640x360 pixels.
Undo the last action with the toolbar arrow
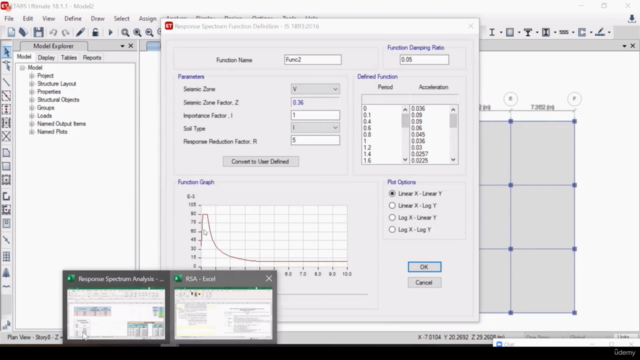point(53,32)
